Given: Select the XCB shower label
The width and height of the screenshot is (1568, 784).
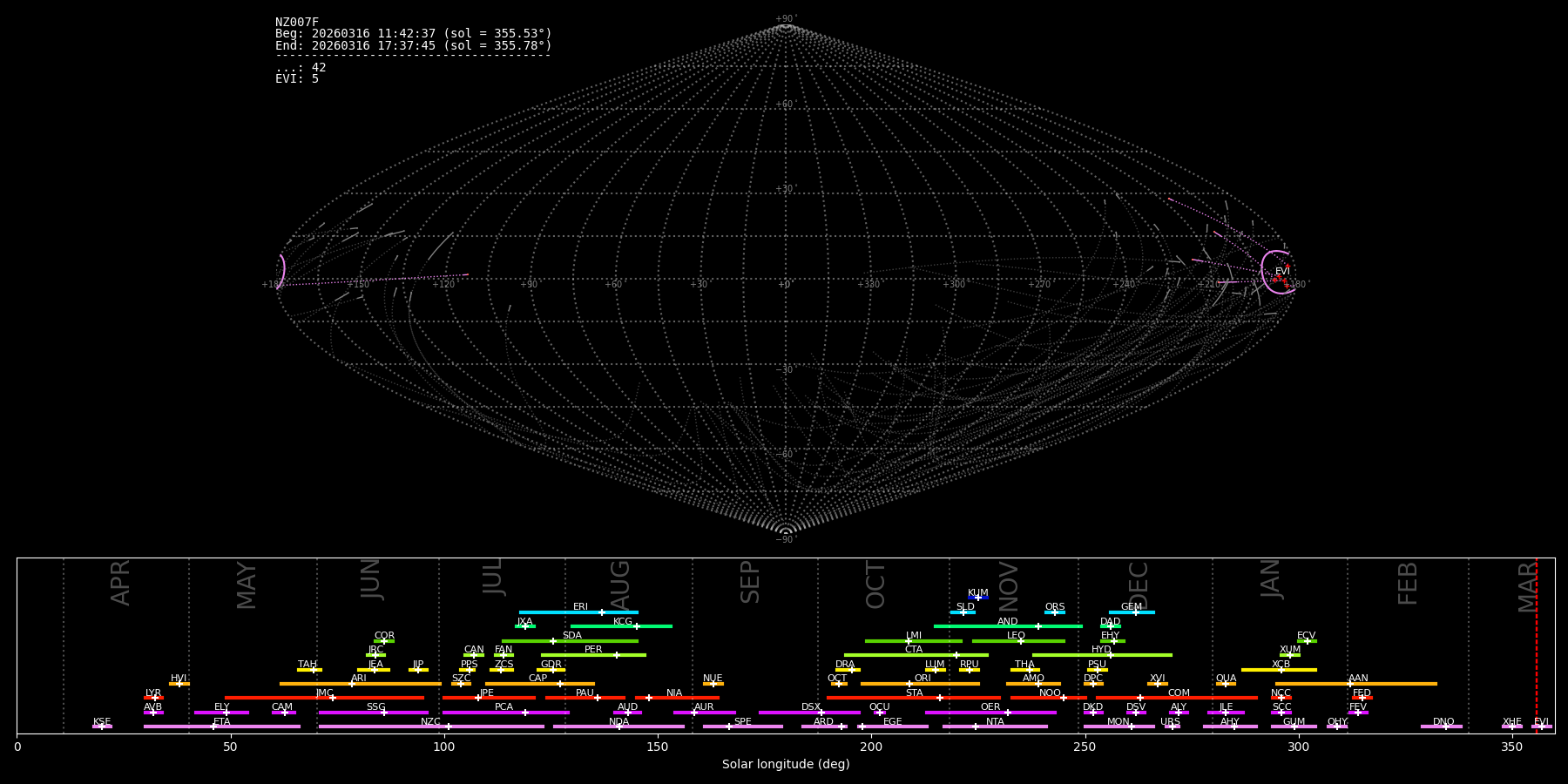Looking at the screenshot, I should pos(1281,665).
